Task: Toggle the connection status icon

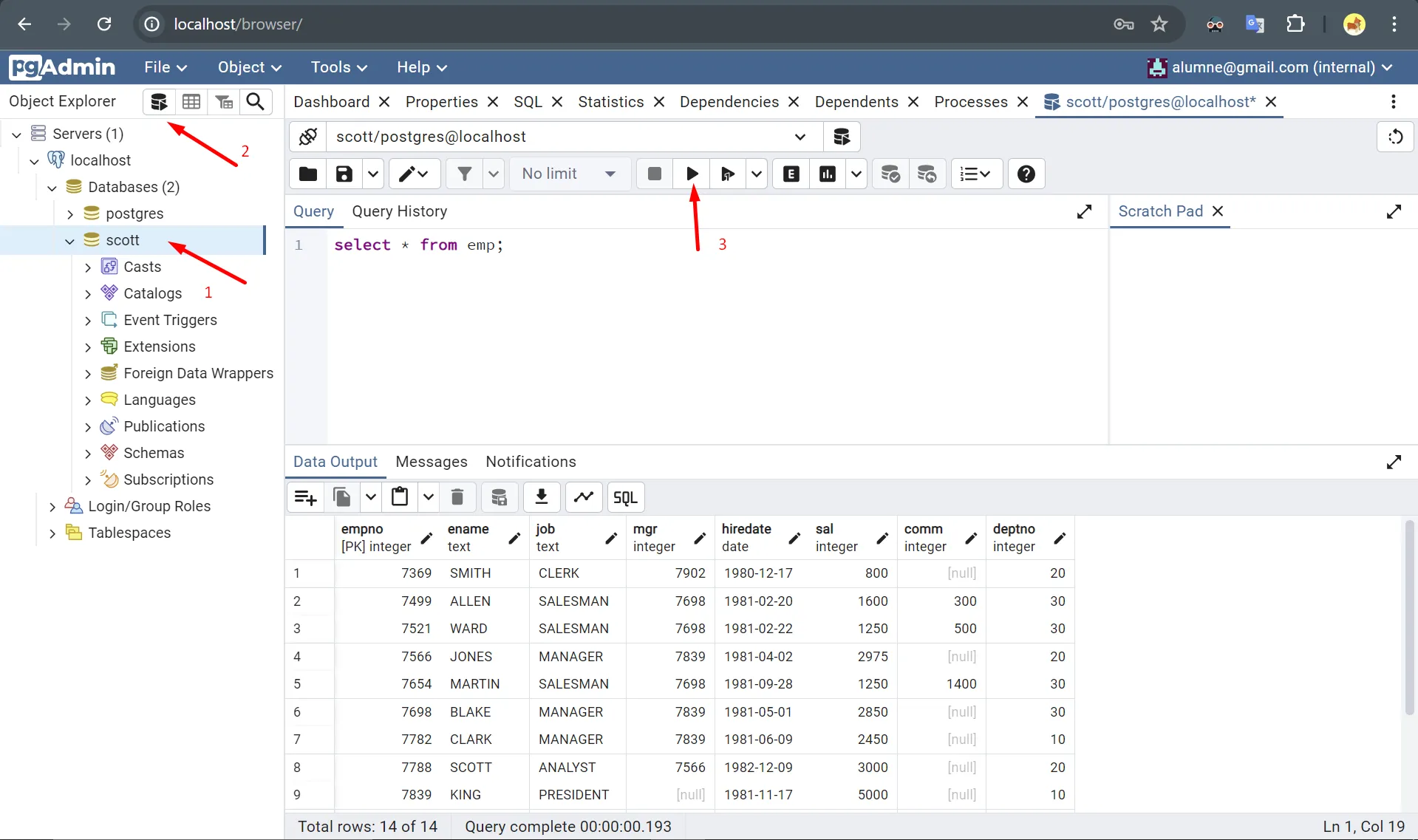Action: point(307,137)
